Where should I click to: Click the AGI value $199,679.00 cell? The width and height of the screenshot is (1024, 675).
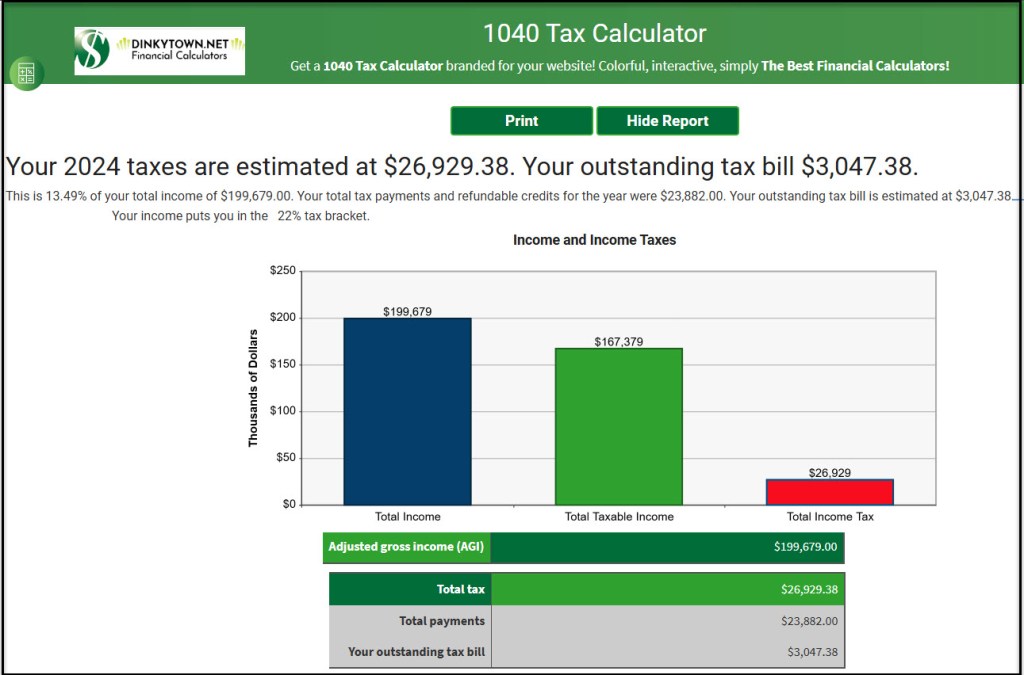(x=667, y=547)
